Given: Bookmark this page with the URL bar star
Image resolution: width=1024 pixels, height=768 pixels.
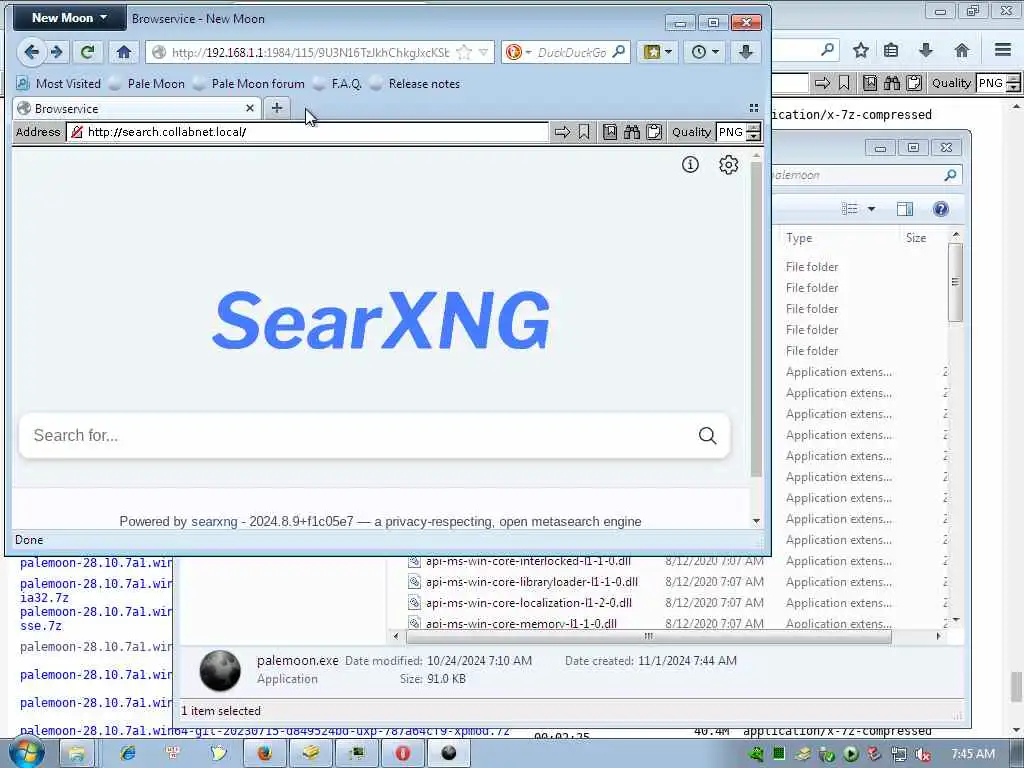Looking at the screenshot, I should pos(464,52).
